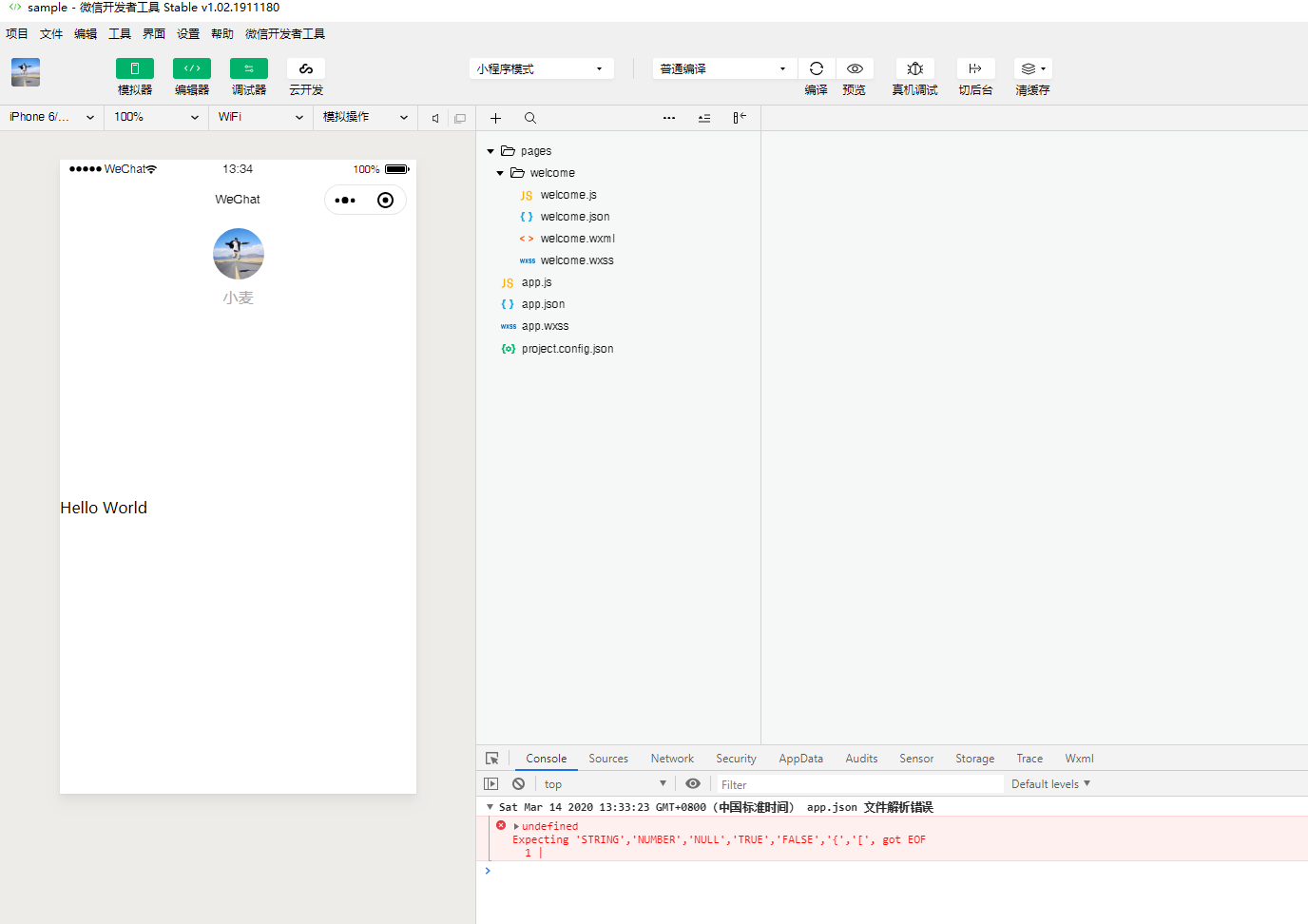Click the simulator capsule menu dots
The width and height of the screenshot is (1308, 924).
[345, 200]
